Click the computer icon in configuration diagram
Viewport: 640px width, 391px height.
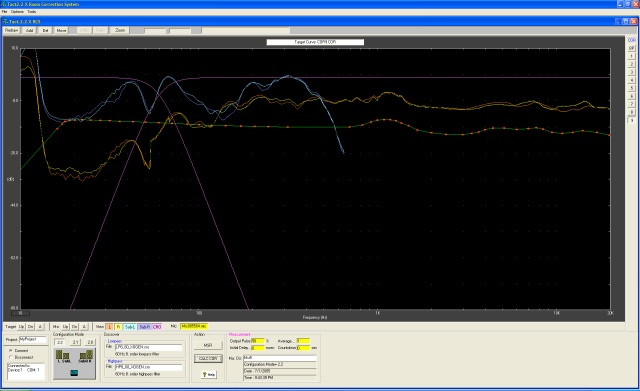[x=74, y=373]
